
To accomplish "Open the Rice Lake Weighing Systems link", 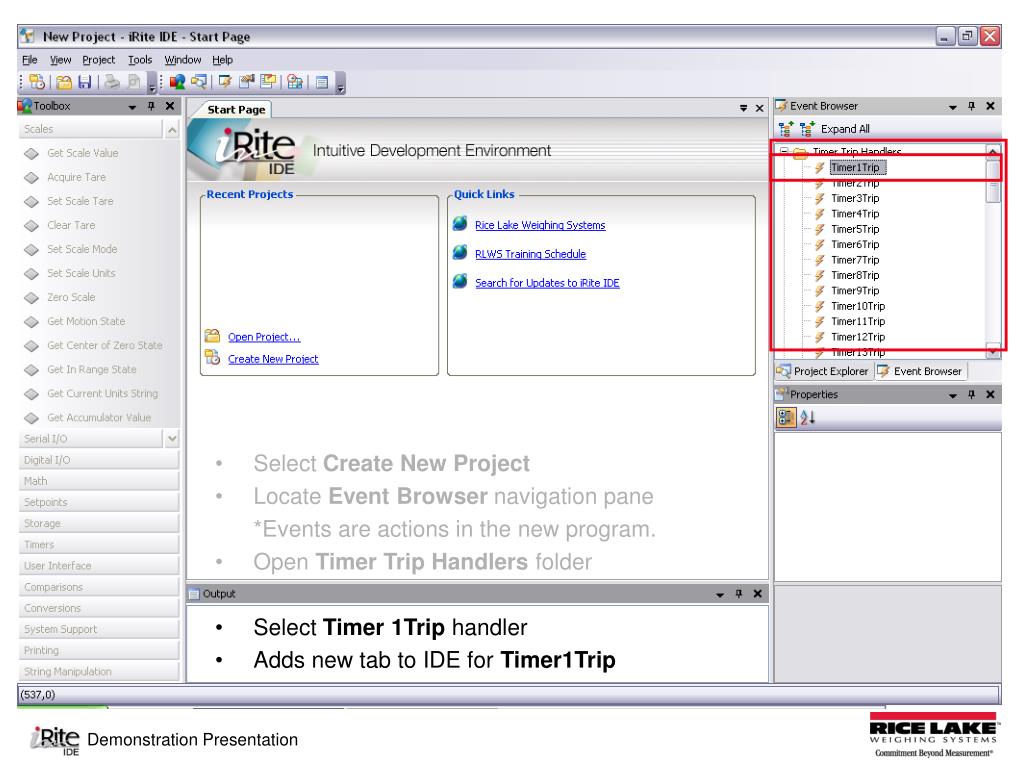I will [x=540, y=225].
